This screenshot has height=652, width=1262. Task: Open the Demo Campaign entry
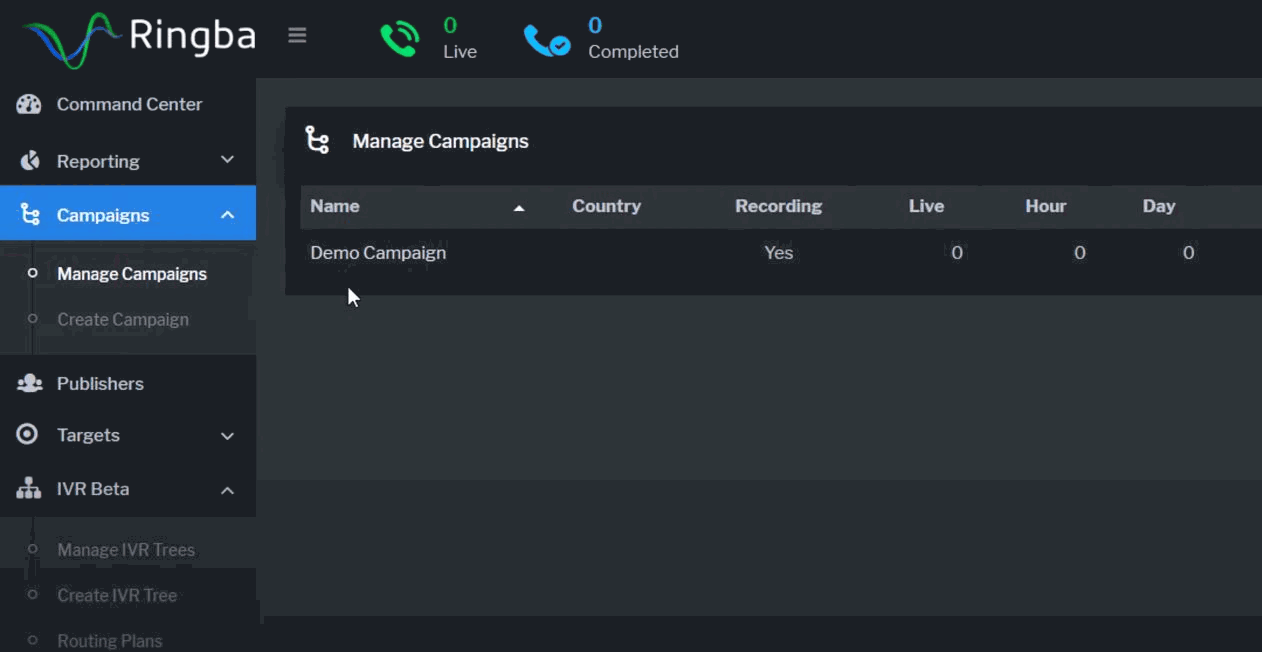(x=378, y=252)
